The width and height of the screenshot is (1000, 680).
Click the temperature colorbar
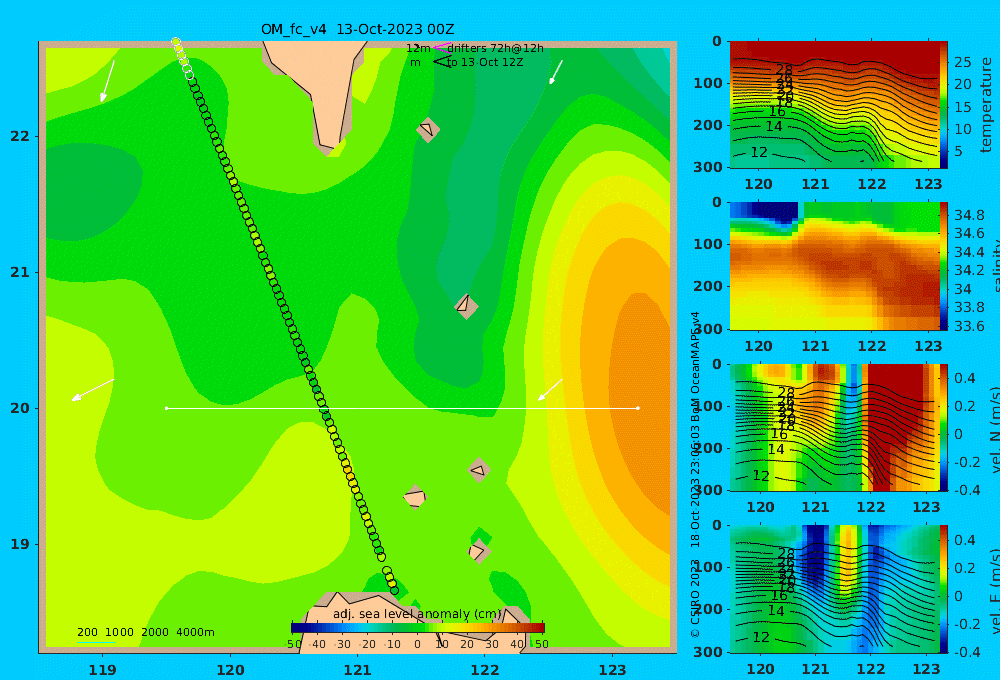click(x=944, y=105)
